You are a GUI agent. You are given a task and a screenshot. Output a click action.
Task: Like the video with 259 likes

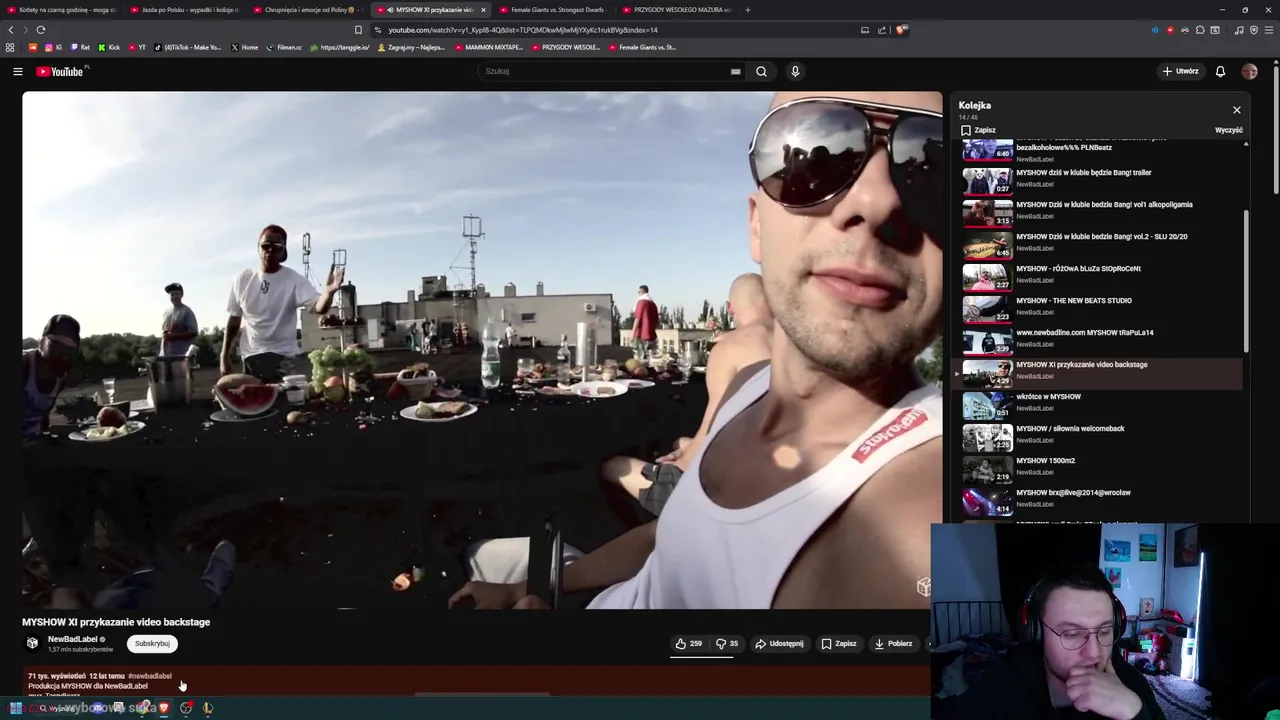689,644
